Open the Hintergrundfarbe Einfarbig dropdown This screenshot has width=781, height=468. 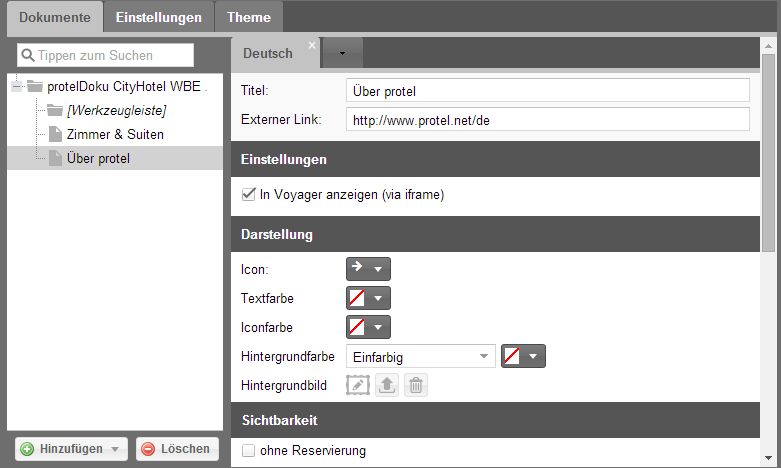421,356
